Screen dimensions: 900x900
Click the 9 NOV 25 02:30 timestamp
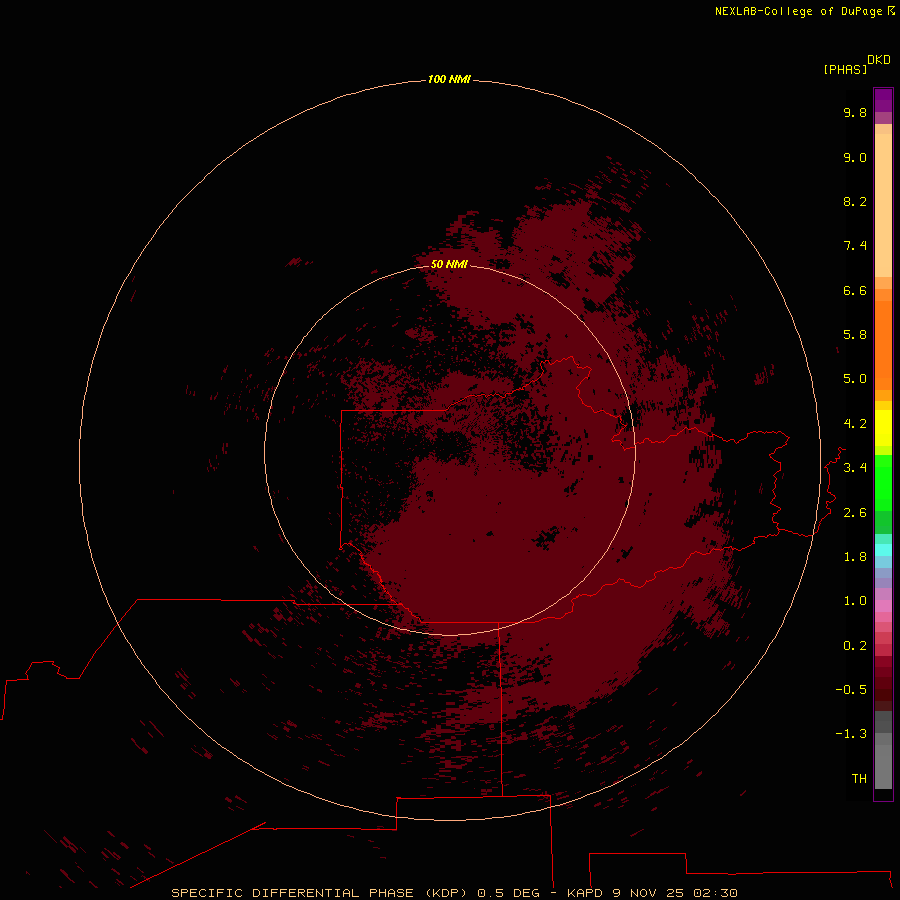coord(674,893)
